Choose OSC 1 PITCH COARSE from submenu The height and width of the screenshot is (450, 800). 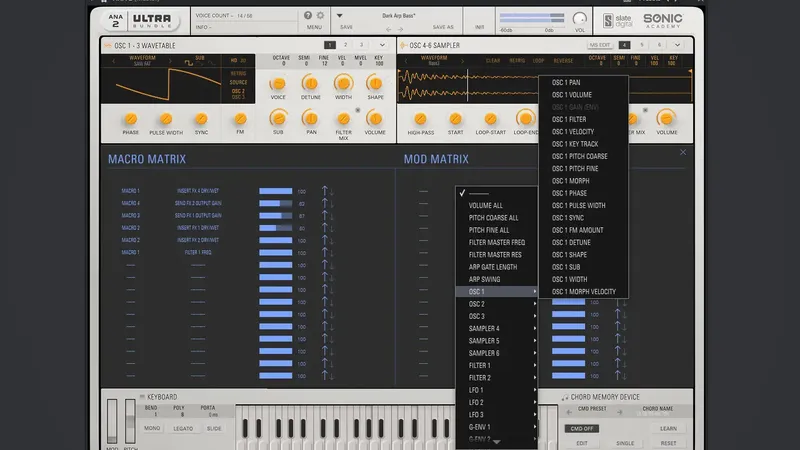tap(583, 156)
